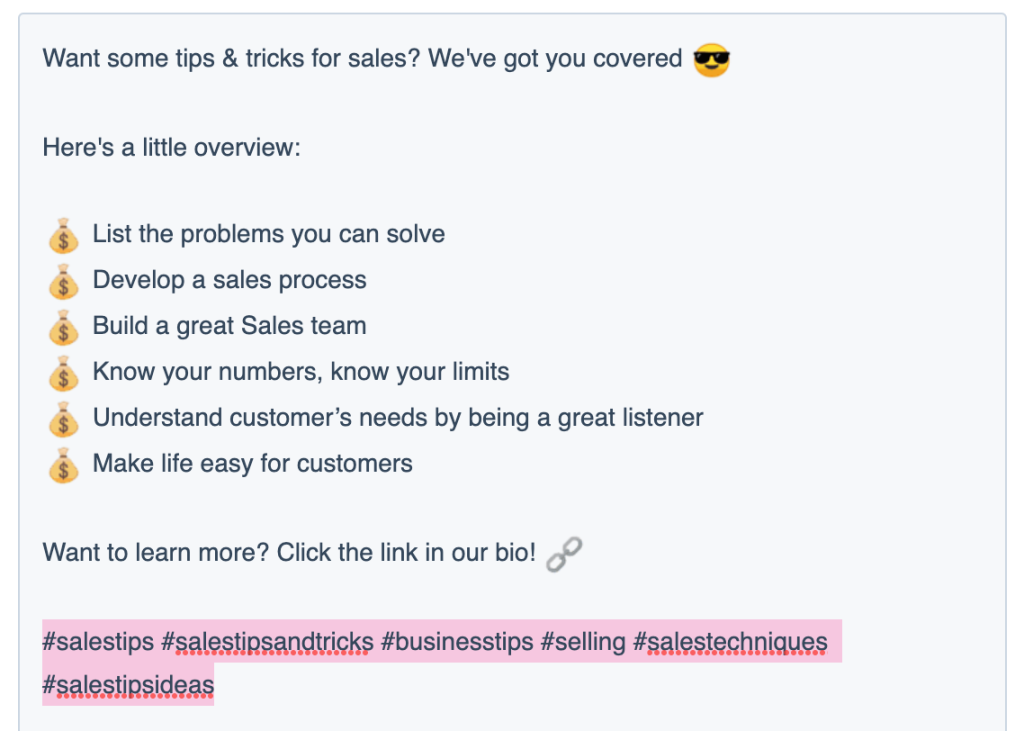Click the money bag beside 'Know your numbers'
This screenshot has height=731, width=1024.
63,373
